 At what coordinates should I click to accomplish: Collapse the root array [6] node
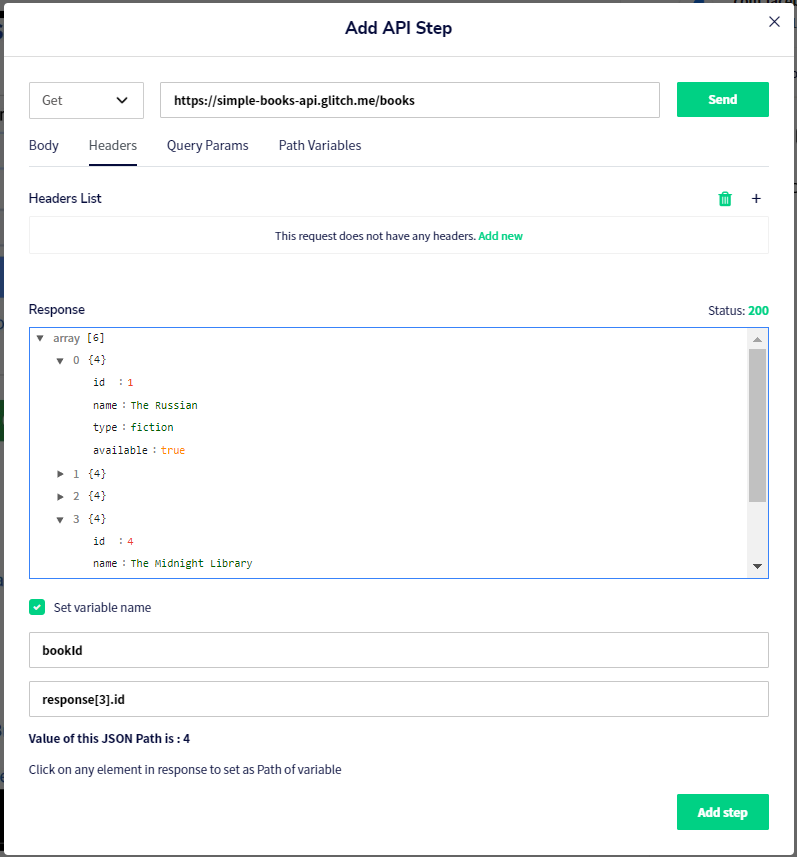point(40,338)
